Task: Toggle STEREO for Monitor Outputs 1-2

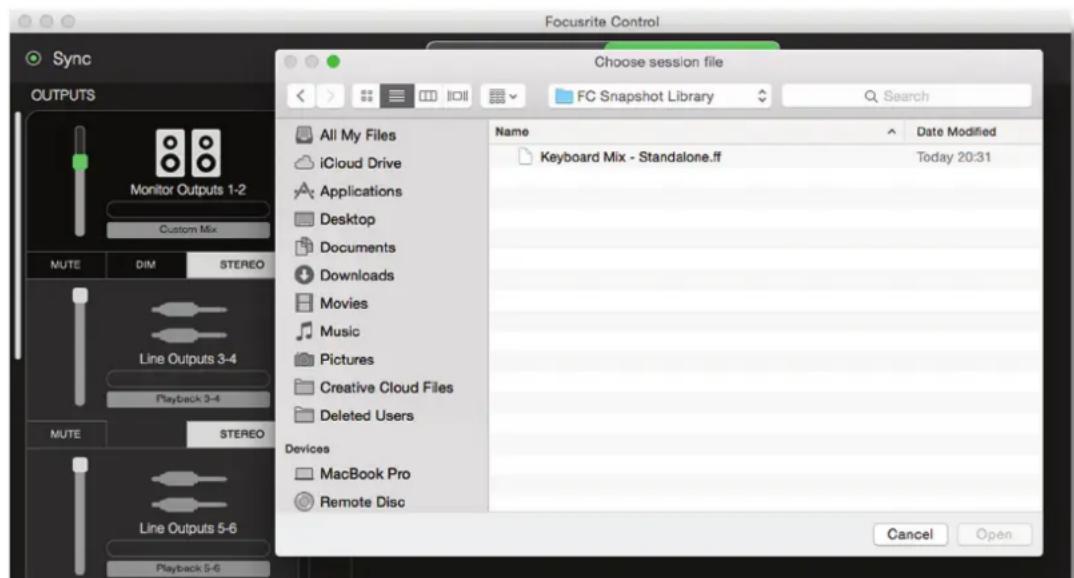Action: pyautogui.click(x=232, y=264)
